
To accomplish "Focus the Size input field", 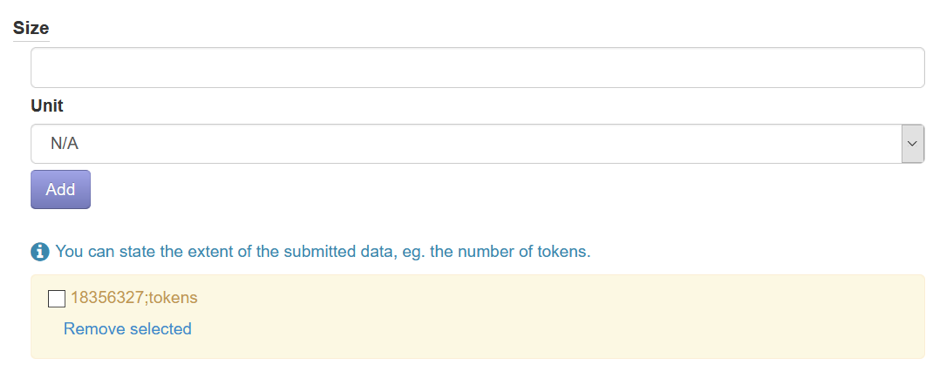I will point(477,68).
